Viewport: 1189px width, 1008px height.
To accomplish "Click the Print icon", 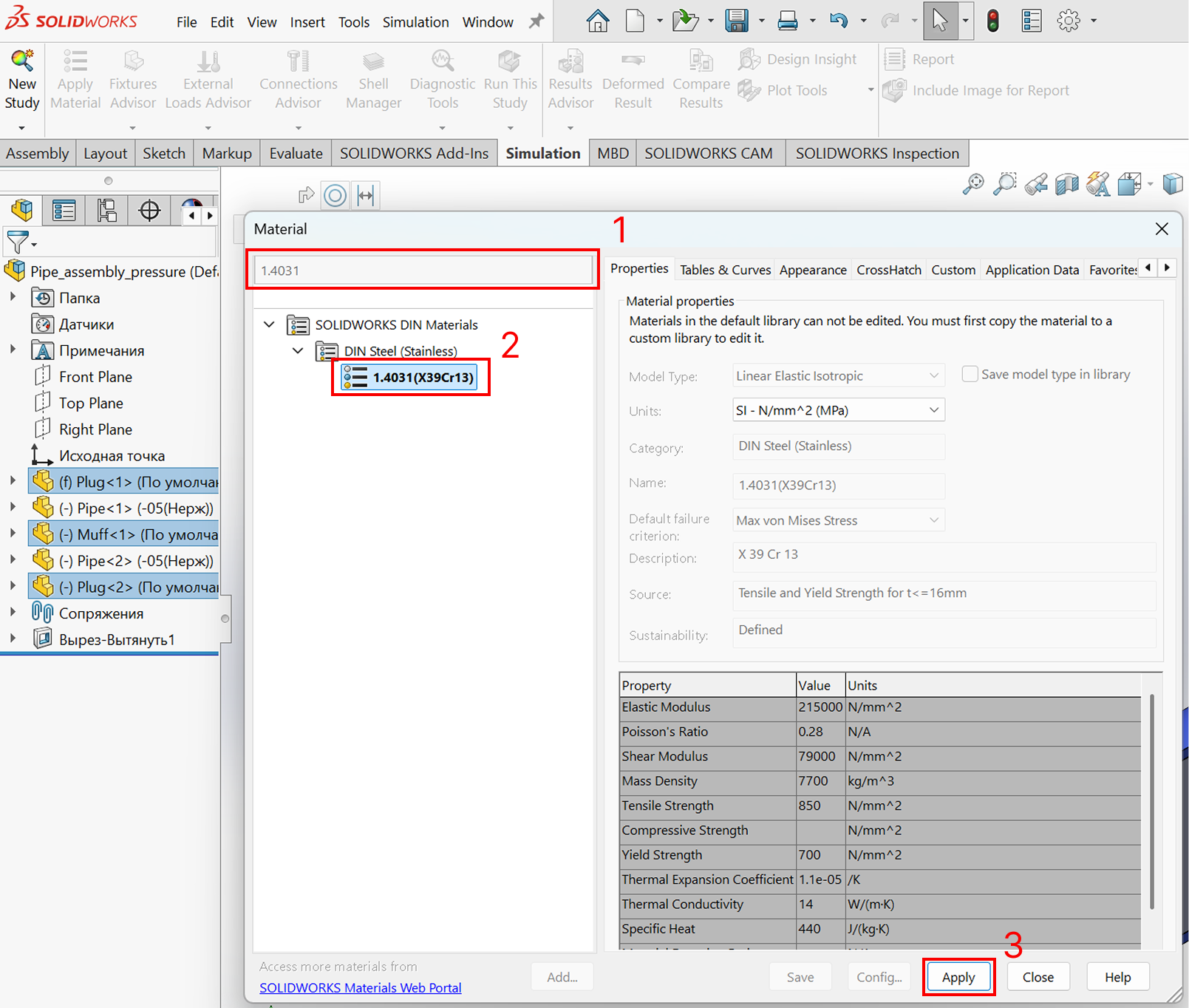I will [x=788, y=21].
